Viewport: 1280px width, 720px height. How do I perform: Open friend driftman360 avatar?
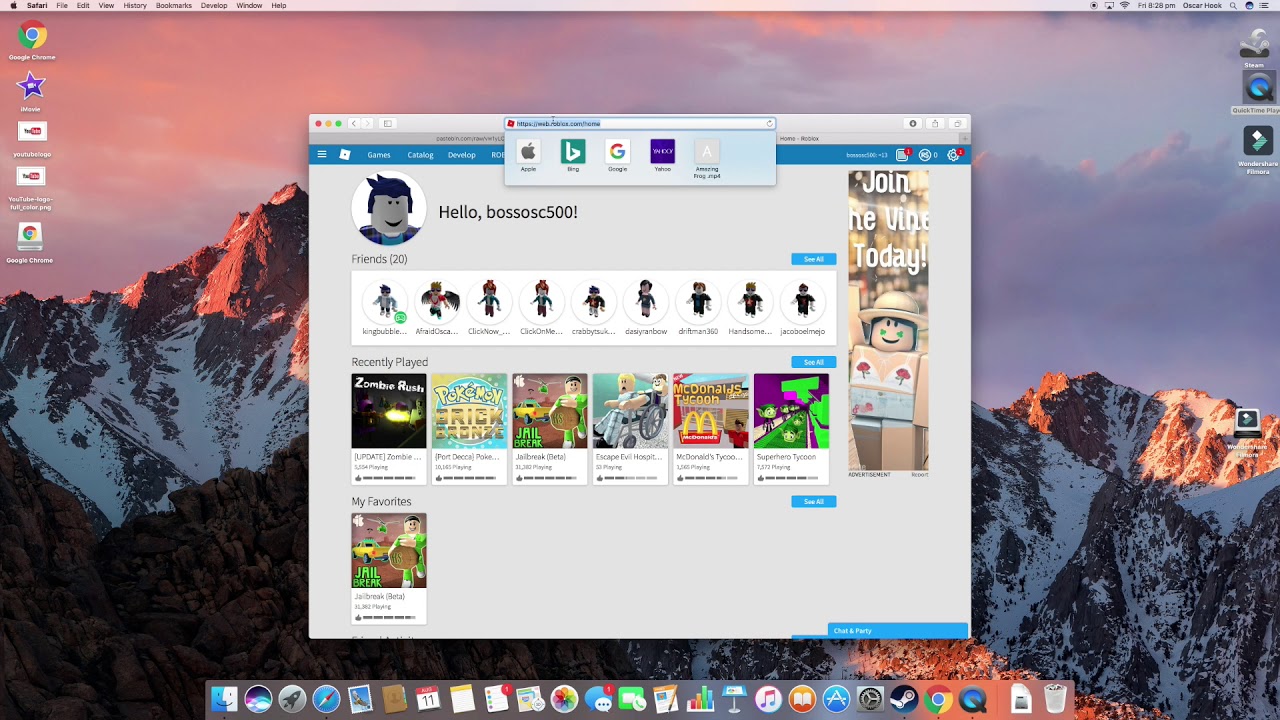(698, 301)
